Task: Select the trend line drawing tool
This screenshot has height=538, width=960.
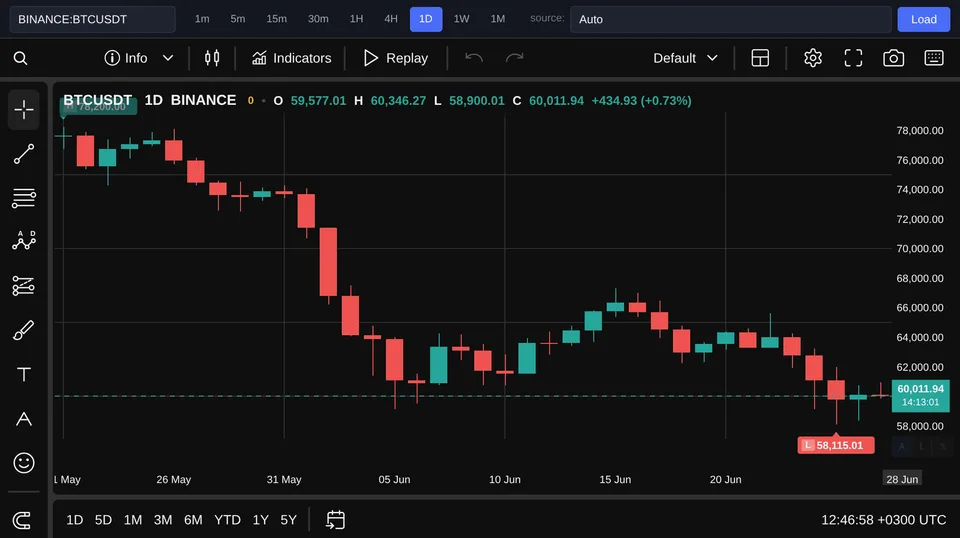Action: click(24, 154)
